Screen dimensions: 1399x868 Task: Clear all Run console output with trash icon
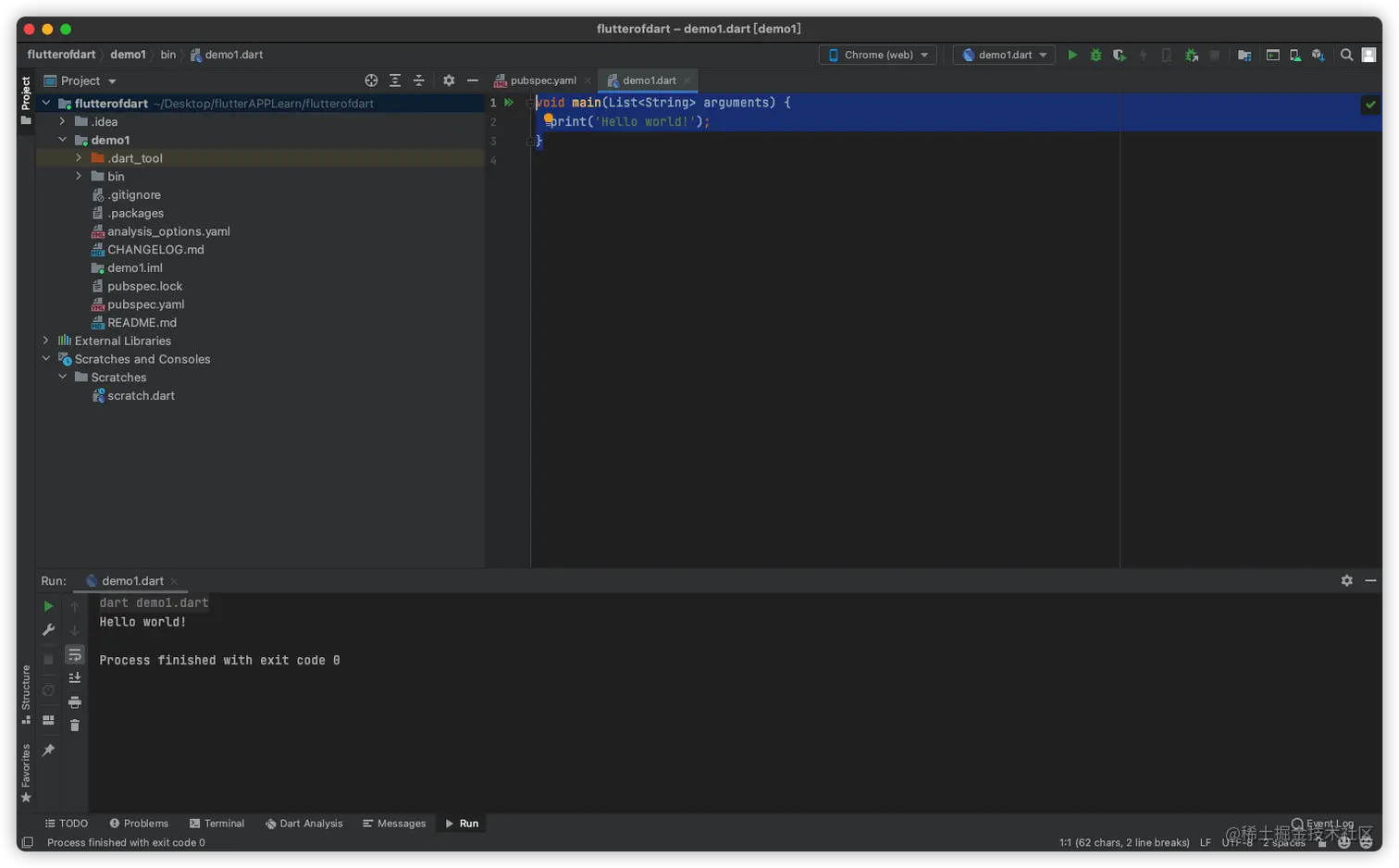point(75,725)
